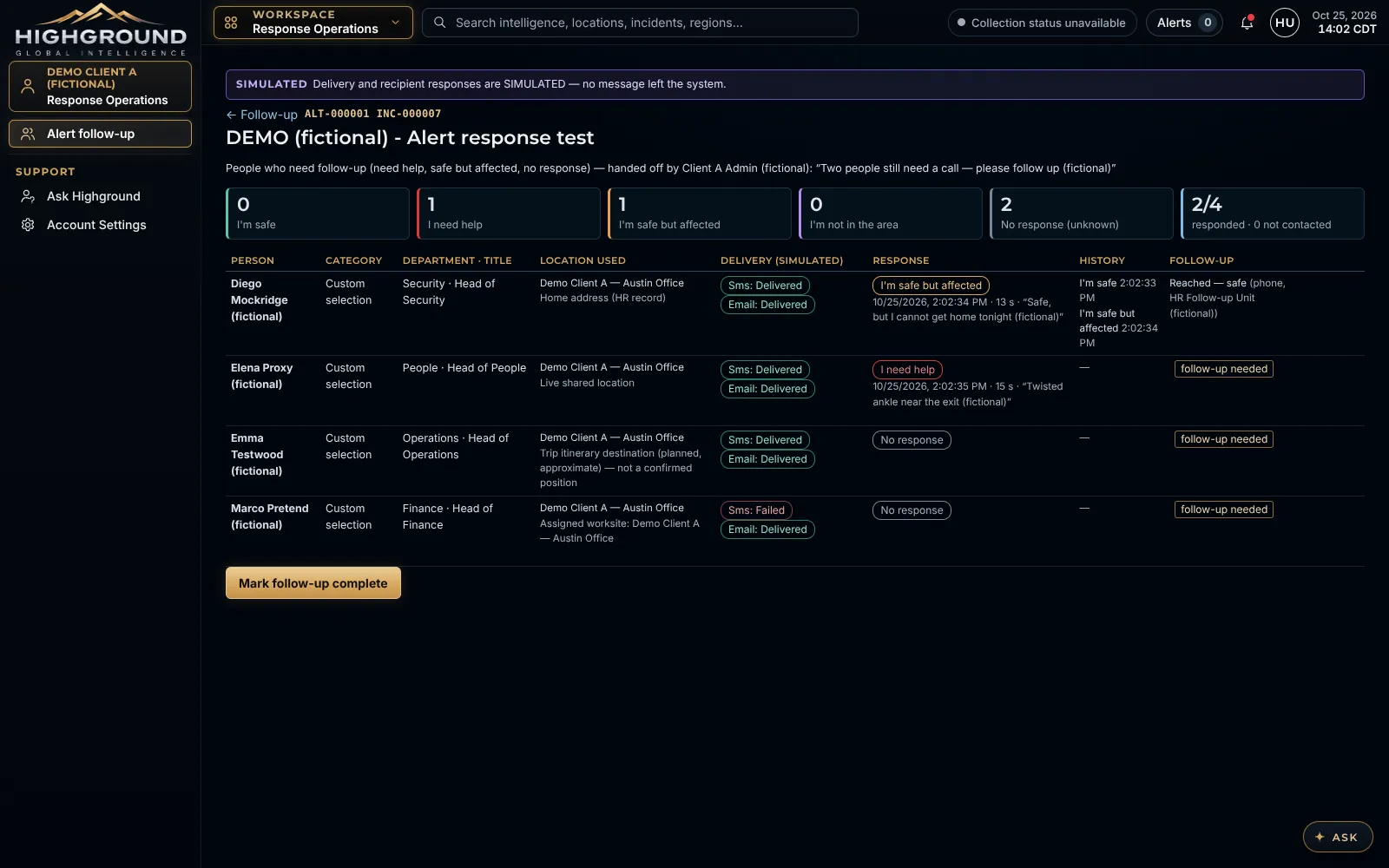Image resolution: width=1389 pixels, height=868 pixels.
Task: Open the notifications bell icon
Action: pyautogui.click(x=1247, y=23)
